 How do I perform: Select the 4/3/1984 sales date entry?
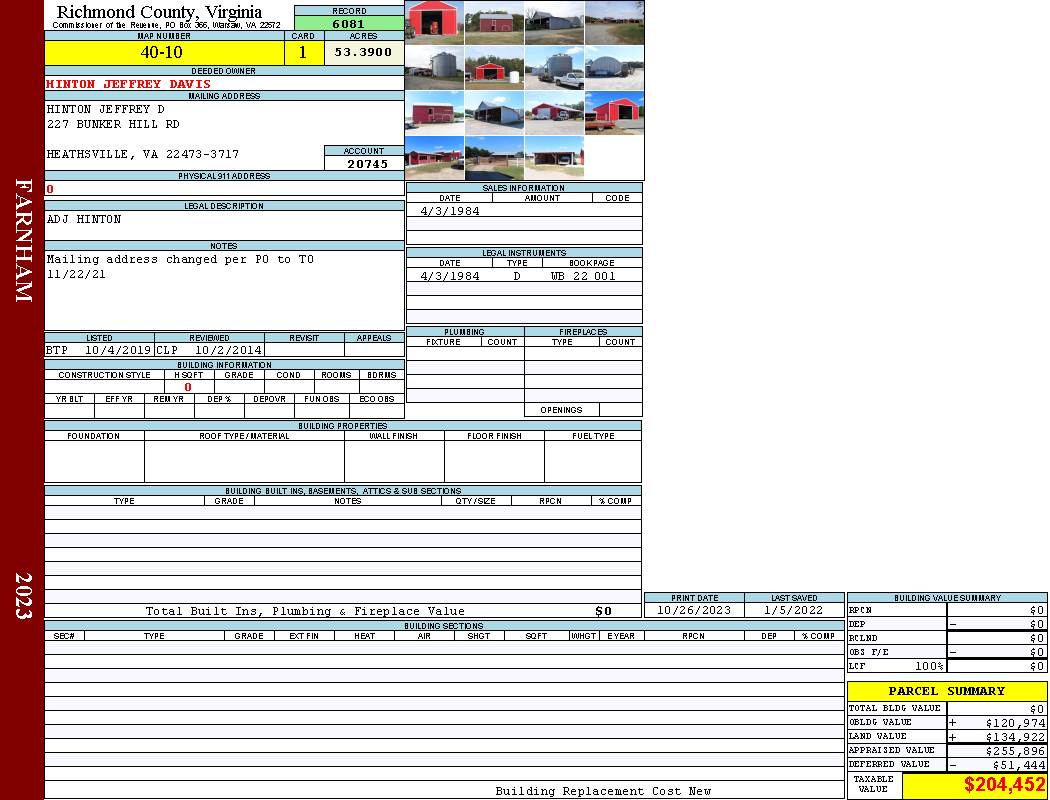[450, 211]
